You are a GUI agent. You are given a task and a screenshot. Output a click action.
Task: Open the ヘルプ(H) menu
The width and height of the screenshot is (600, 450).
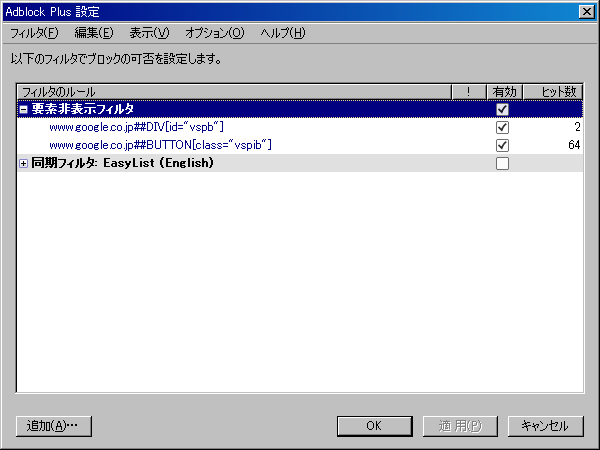click(282, 33)
